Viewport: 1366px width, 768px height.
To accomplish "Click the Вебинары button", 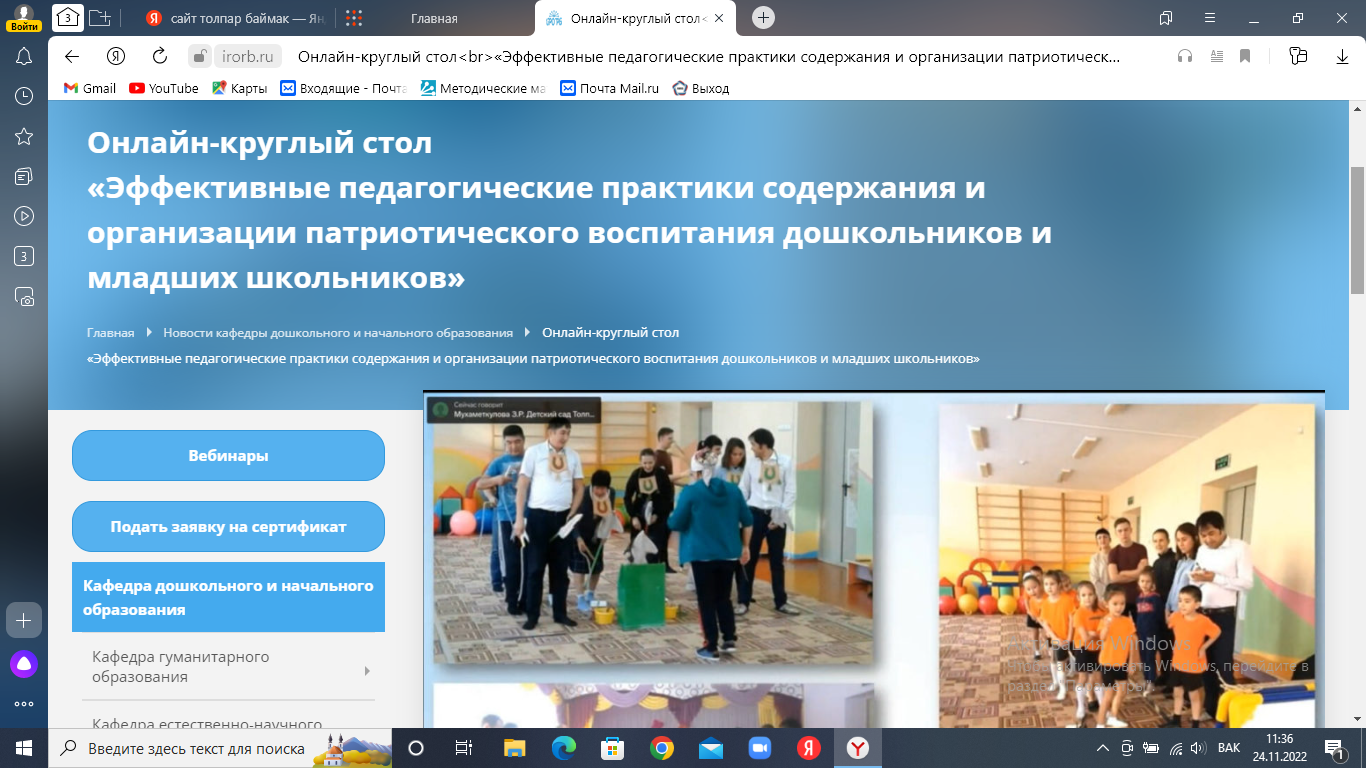I will point(228,456).
